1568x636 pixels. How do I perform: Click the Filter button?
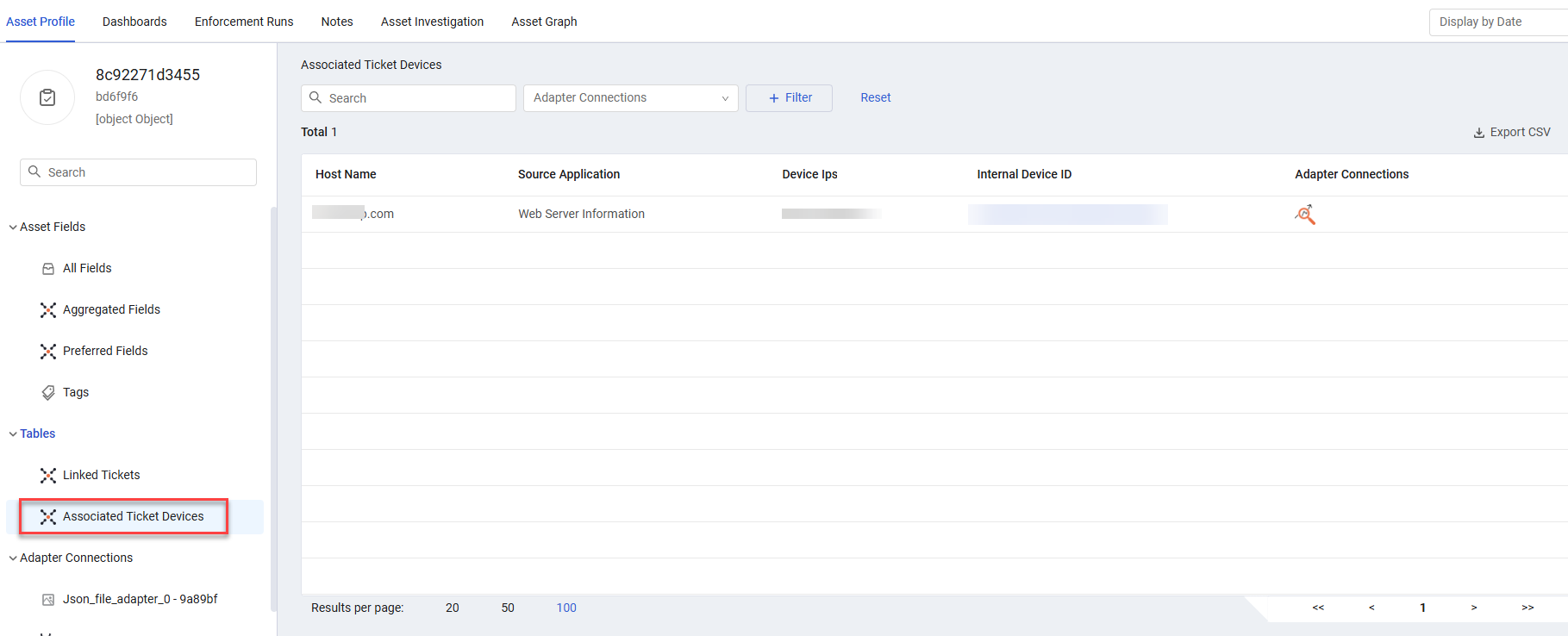pyautogui.click(x=789, y=98)
